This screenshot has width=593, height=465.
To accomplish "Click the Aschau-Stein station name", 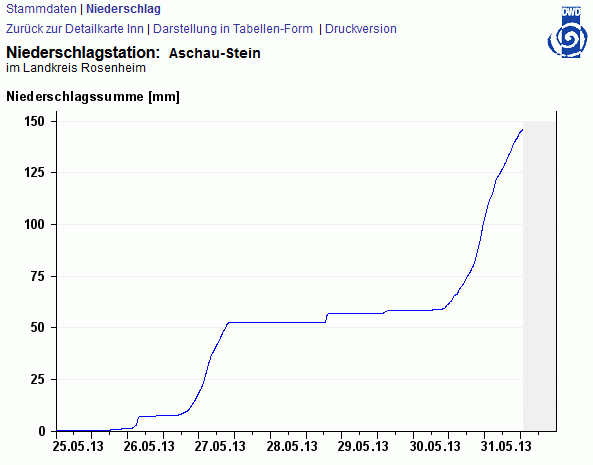I will [x=215, y=53].
